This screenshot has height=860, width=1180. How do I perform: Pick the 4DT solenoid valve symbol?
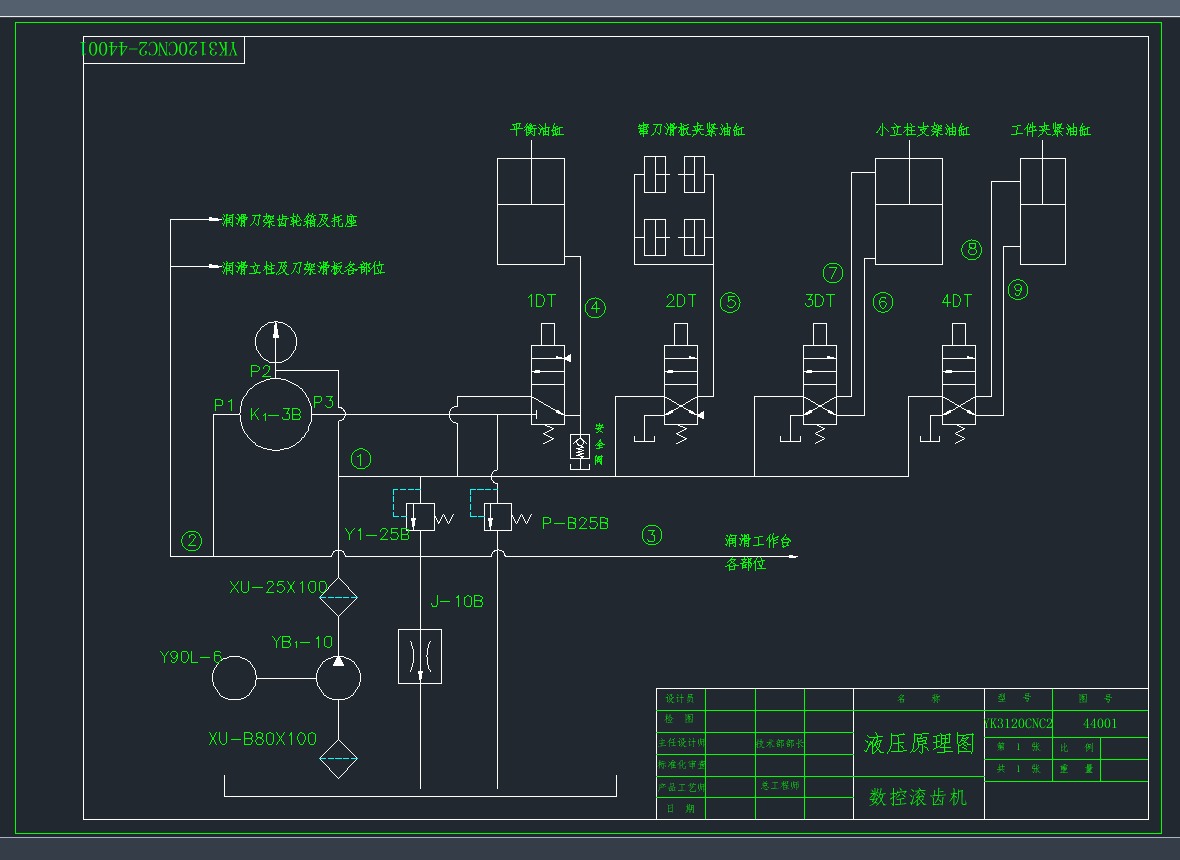click(959, 384)
